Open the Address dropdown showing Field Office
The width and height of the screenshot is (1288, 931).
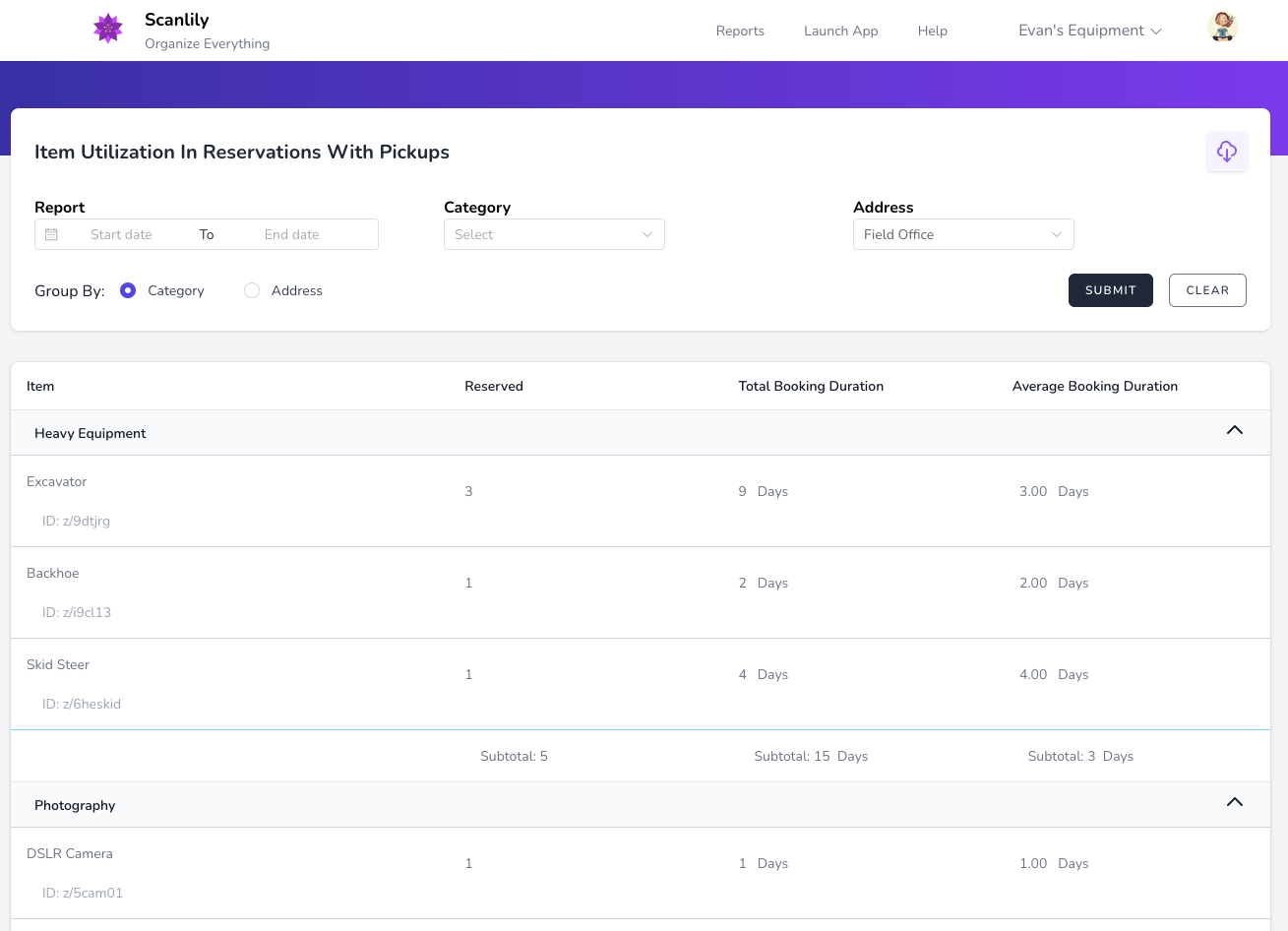point(962,234)
